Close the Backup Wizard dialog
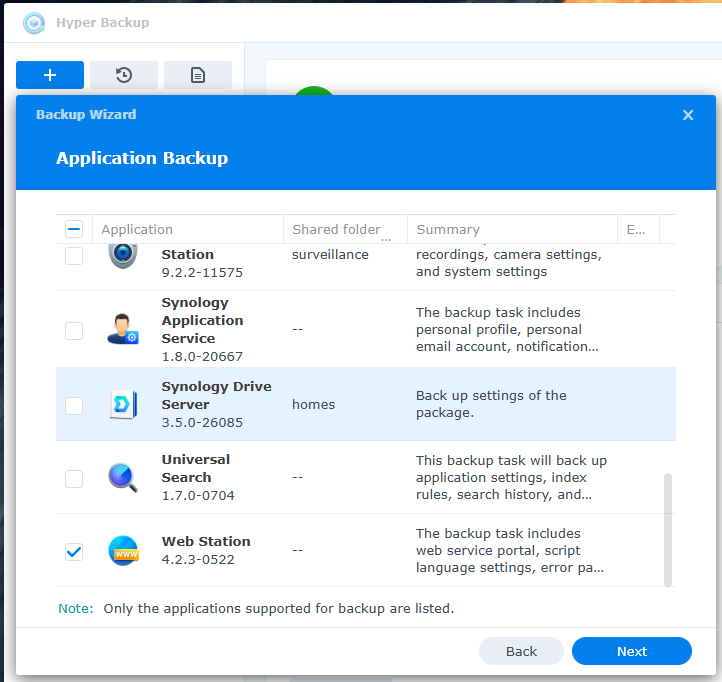This screenshot has height=682, width=722. coord(688,115)
